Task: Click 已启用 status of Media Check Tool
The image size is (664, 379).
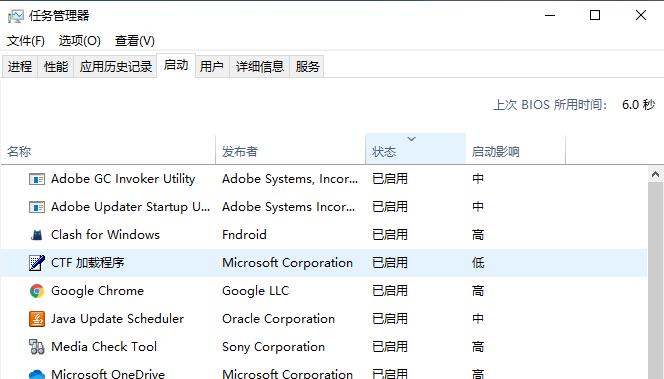Action: coord(390,347)
